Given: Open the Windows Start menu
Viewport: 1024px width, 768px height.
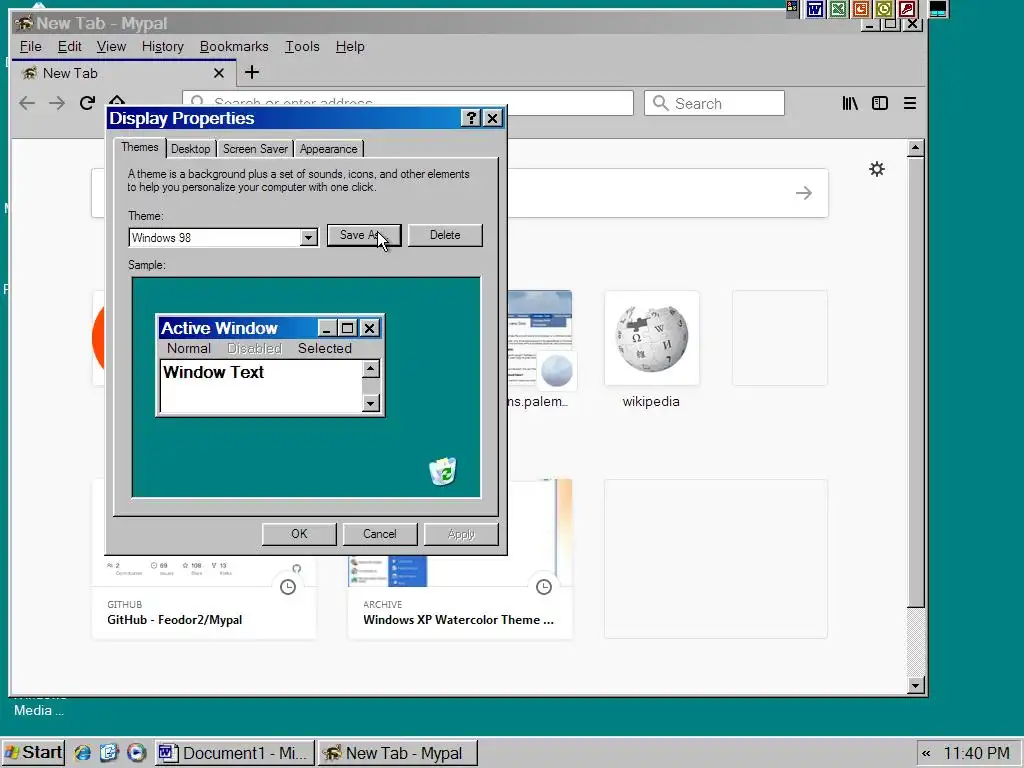Looking at the screenshot, I should pos(33,753).
